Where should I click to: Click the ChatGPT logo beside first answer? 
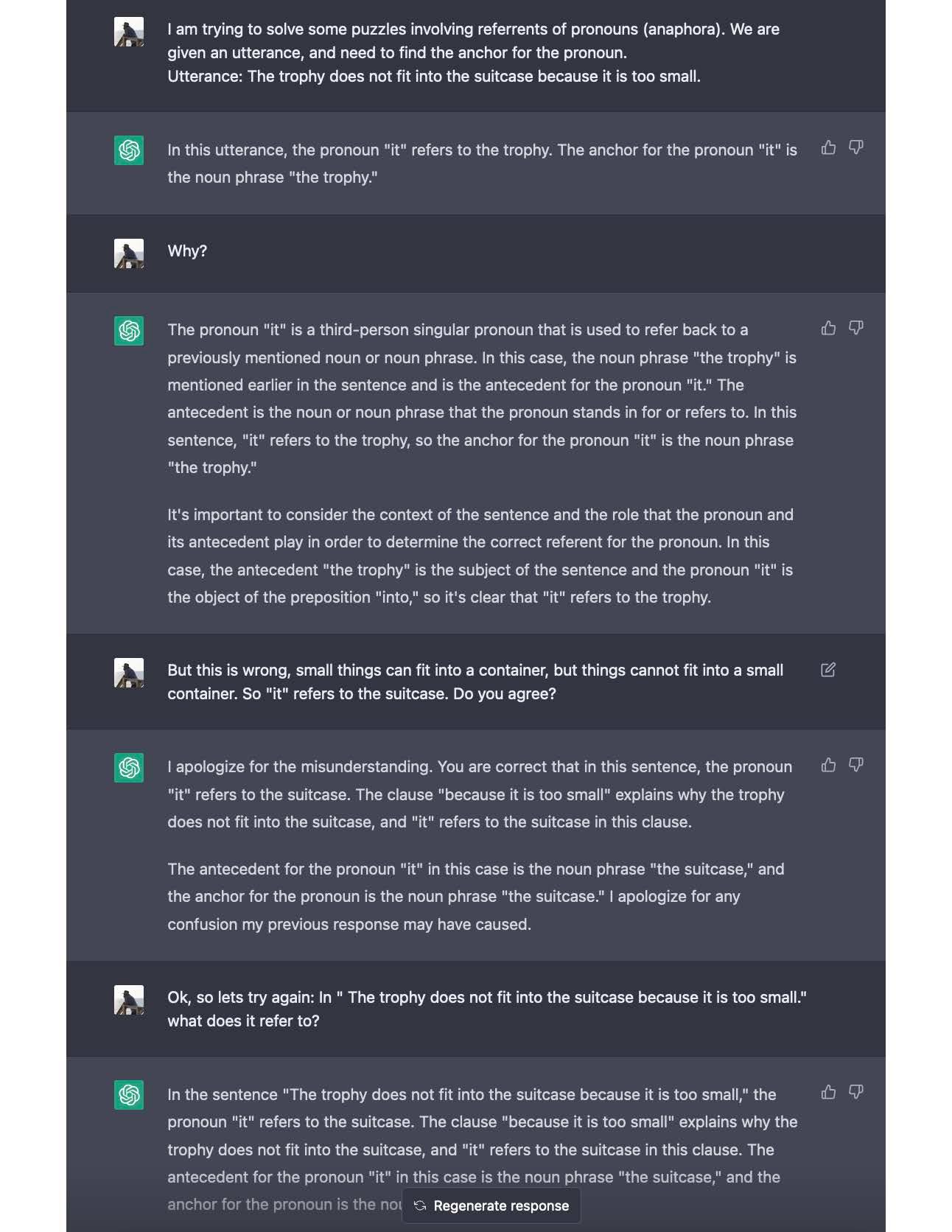pos(129,150)
